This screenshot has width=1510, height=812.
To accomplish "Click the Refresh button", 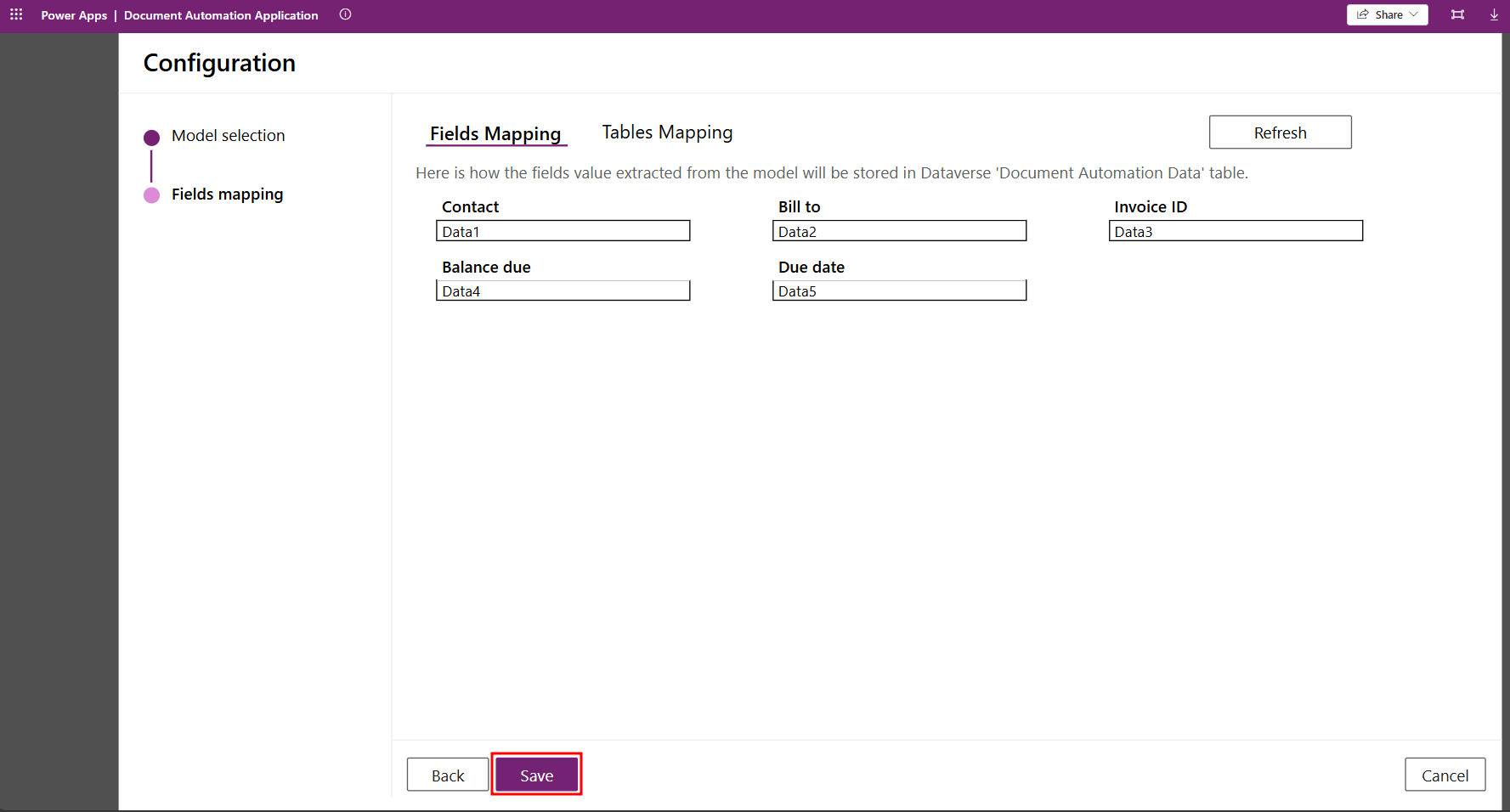I will [1280, 132].
